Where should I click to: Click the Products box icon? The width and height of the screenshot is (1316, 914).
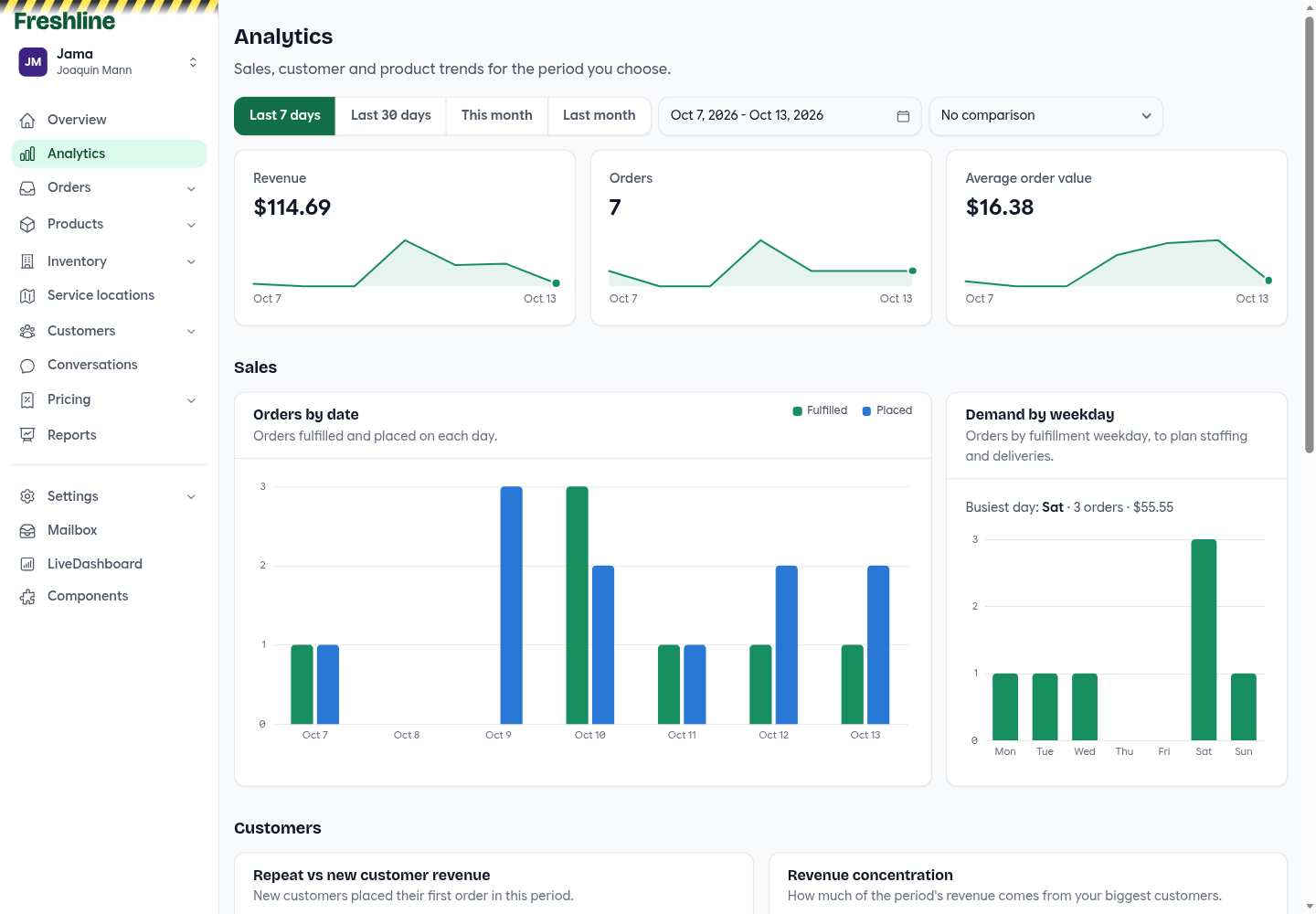(27, 224)
